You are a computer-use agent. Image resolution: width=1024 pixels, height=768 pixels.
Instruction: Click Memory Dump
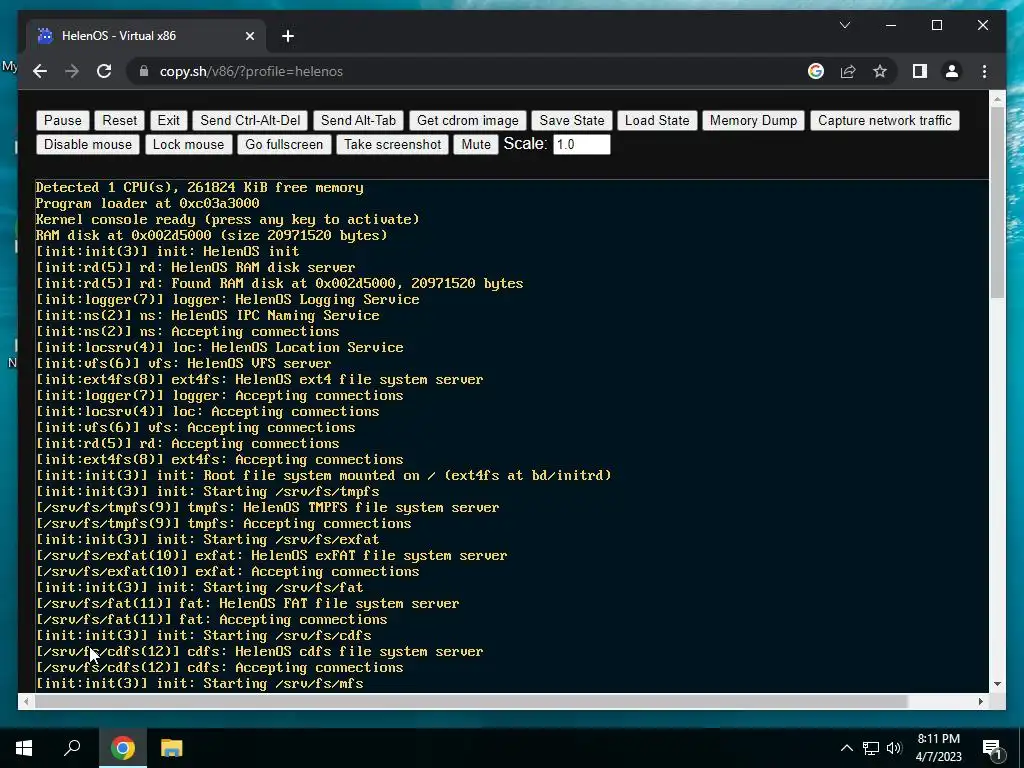[x=754, y=120]
